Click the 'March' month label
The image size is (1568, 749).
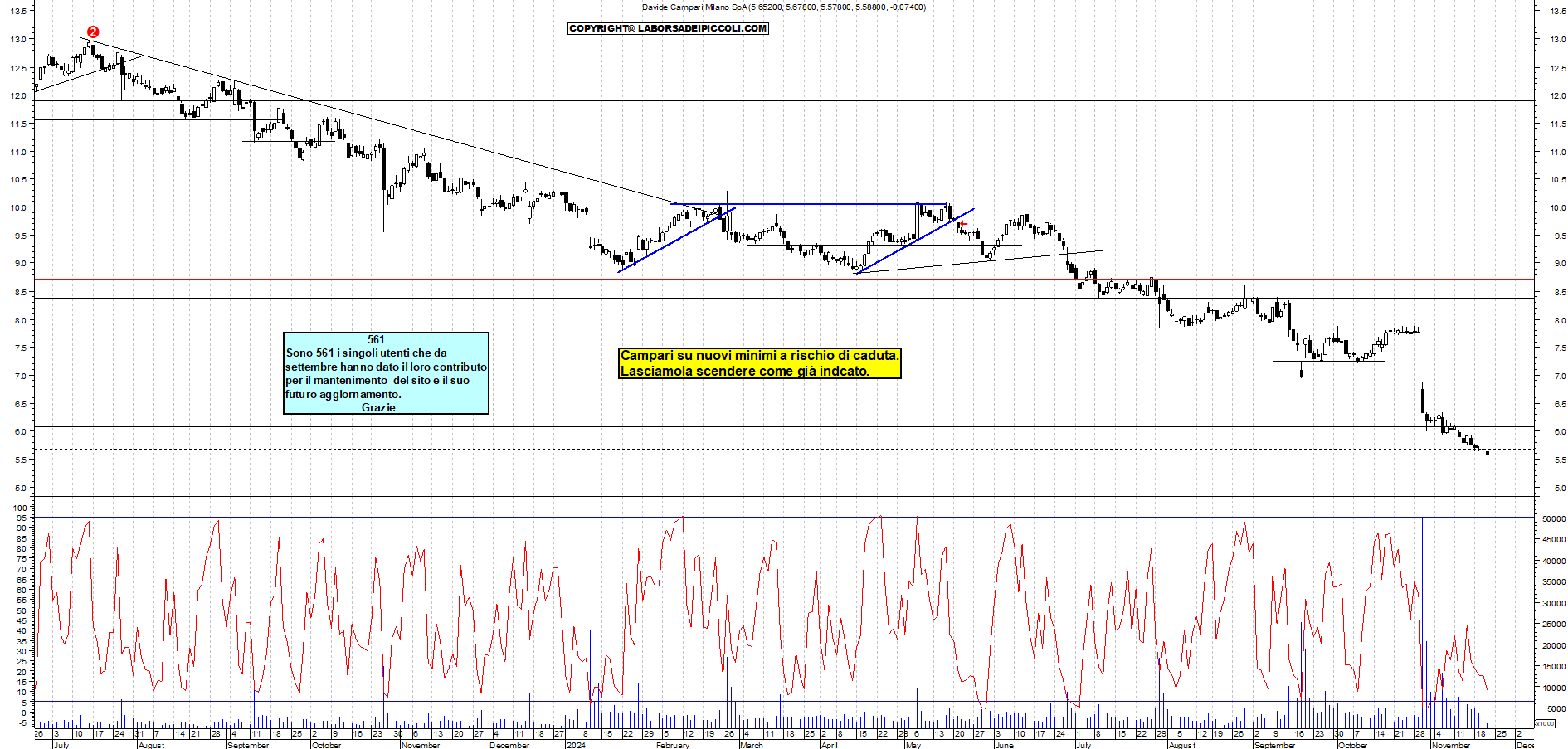[x=752, y=745]
